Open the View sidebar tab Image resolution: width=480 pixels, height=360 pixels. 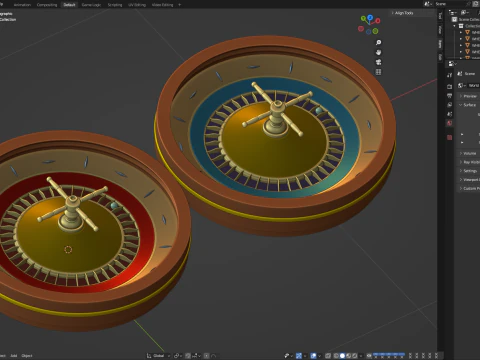click(440, 30)
